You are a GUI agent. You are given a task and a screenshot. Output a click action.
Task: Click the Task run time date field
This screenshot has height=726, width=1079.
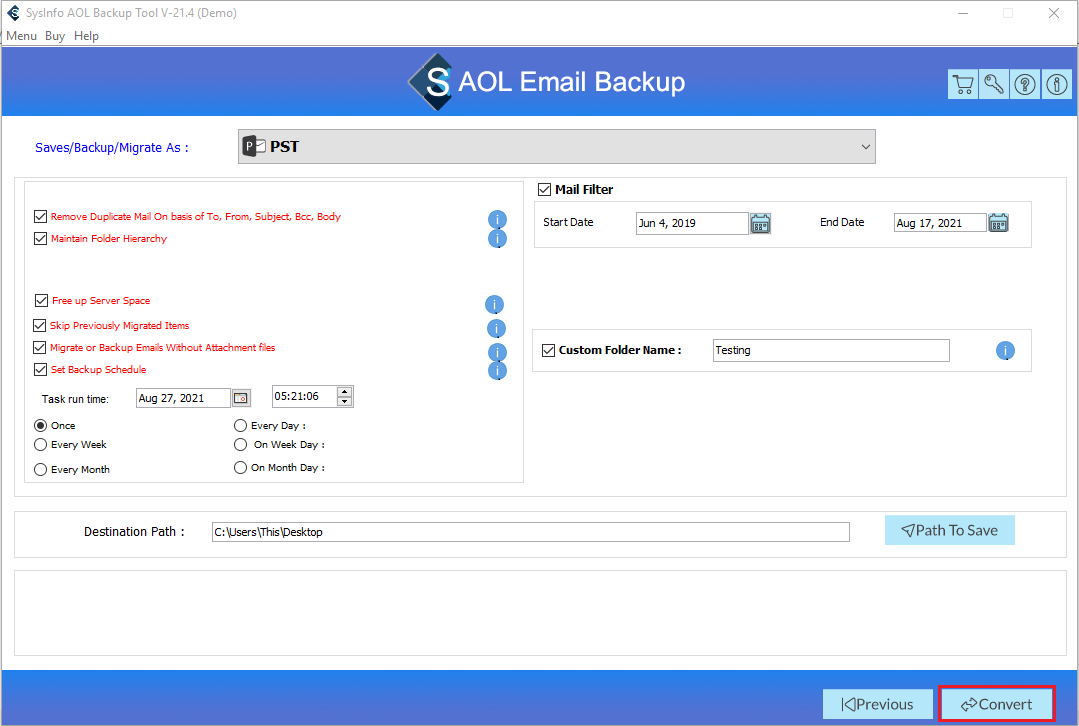184,398
